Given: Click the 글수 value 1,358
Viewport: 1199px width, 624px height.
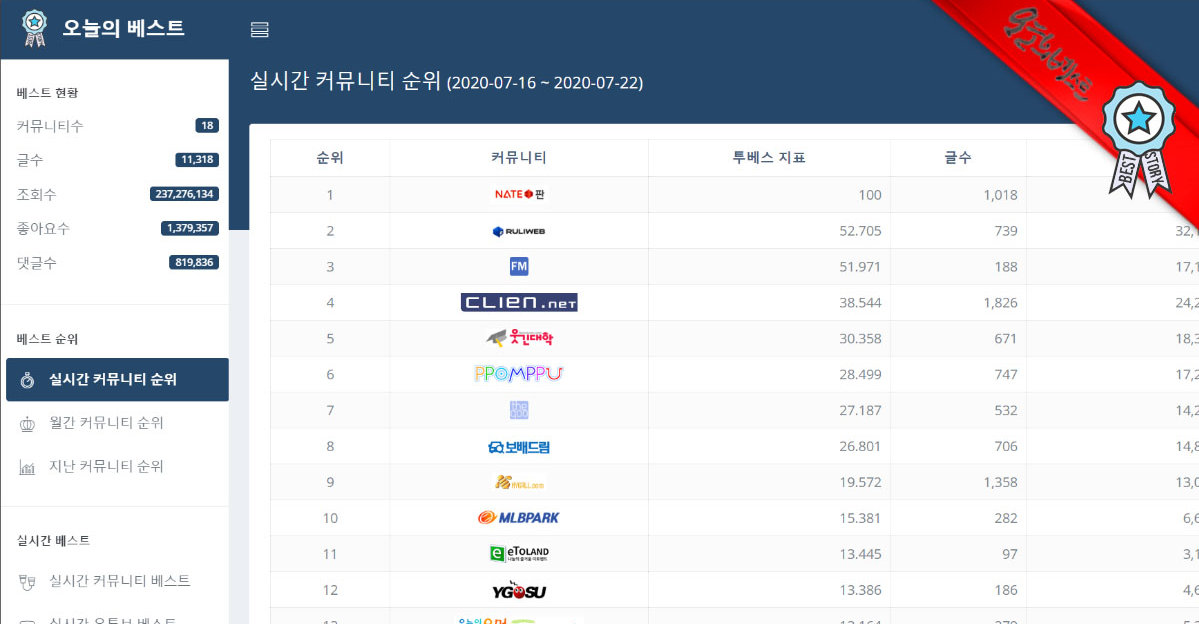Looking at the screenshot, I should click(x=1000, y=483).
